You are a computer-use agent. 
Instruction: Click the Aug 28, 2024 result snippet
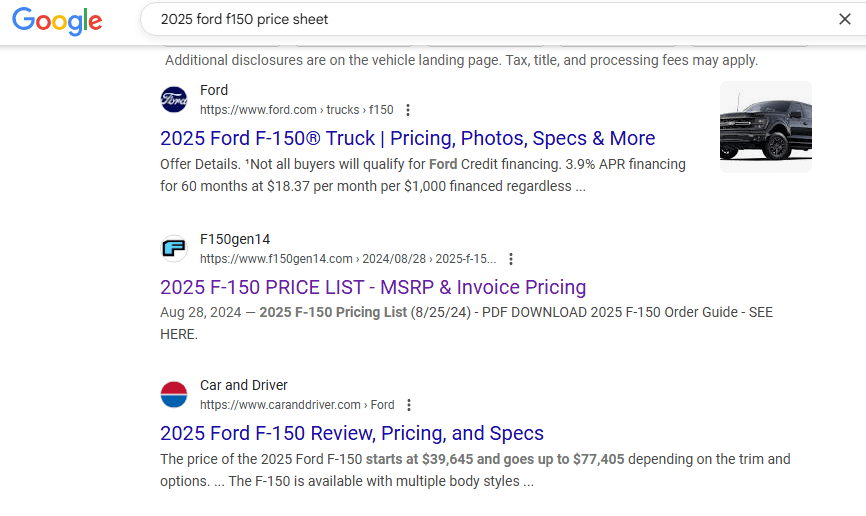point(466,323)
